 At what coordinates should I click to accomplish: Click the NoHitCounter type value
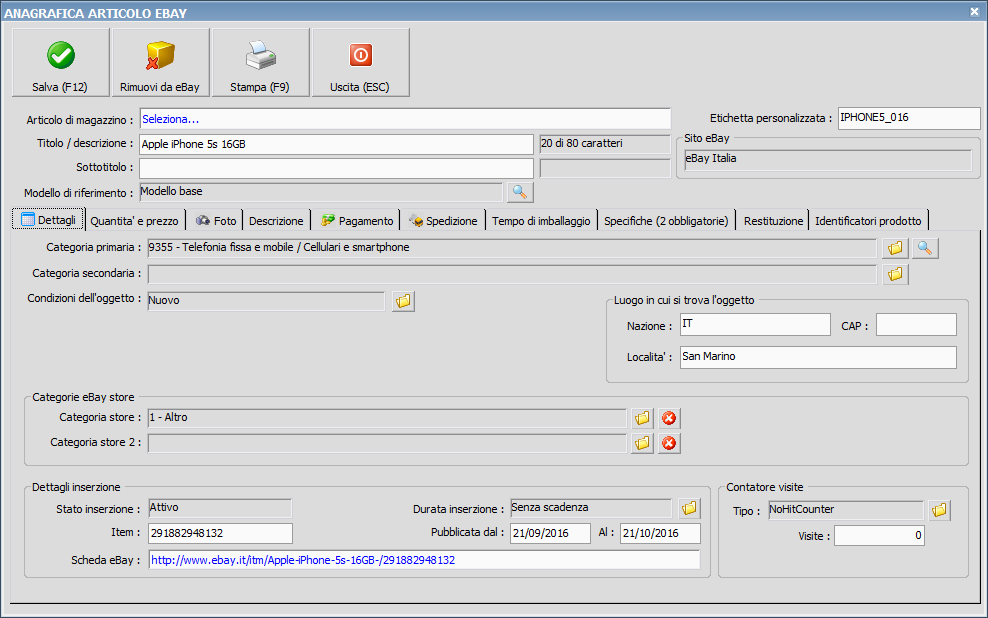pos(846,510)
